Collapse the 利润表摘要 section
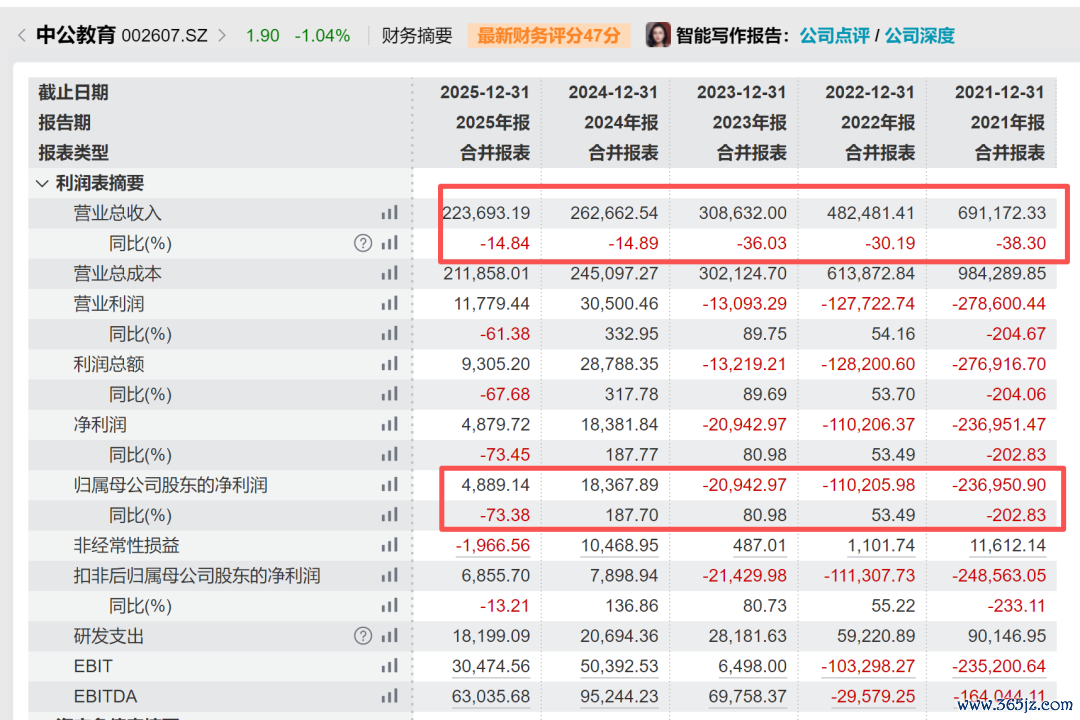This screenshot has height=720, width=1080. [42, 183]
